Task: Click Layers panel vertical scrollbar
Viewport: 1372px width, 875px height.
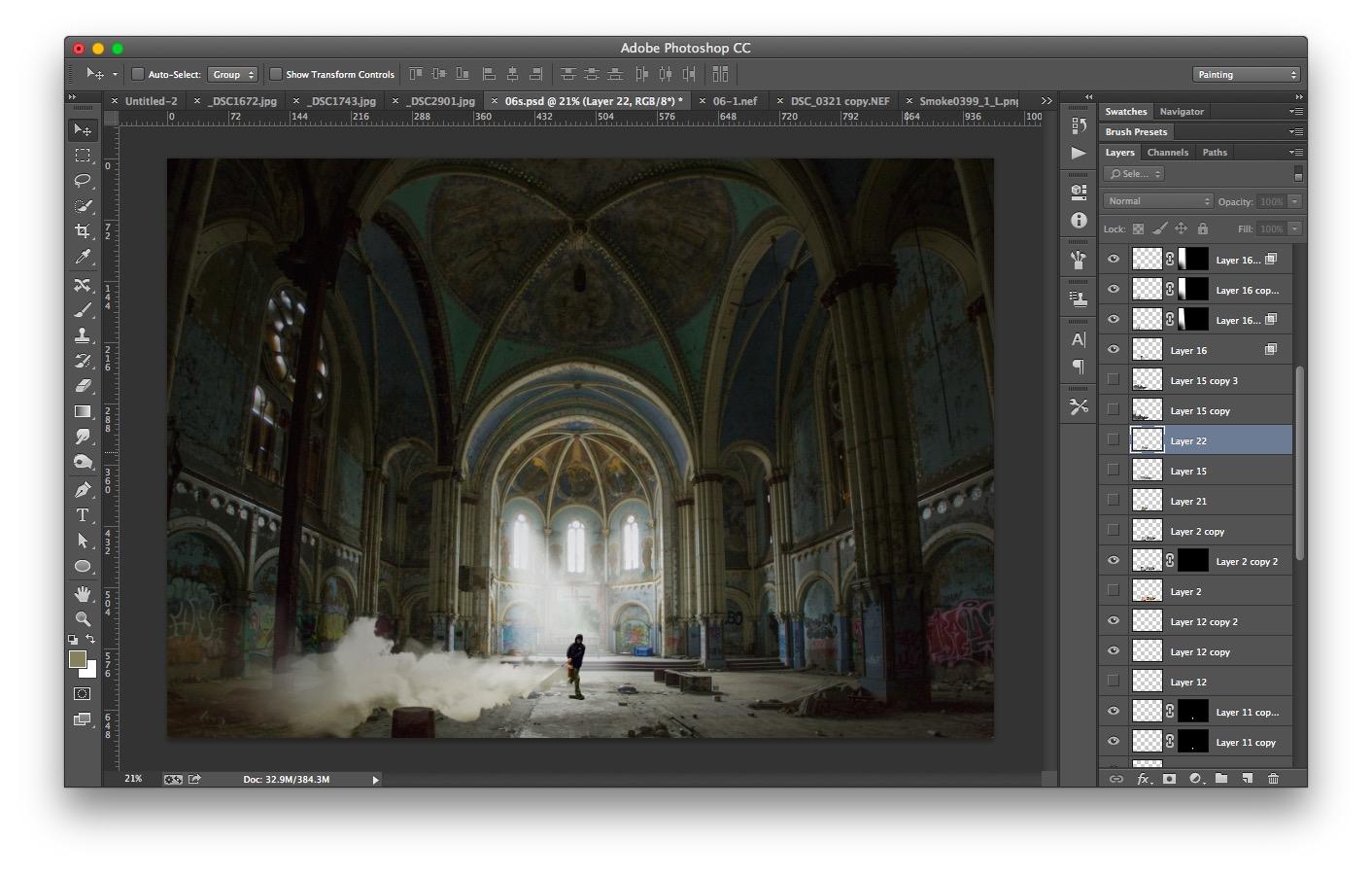Action: point(1299,463)
